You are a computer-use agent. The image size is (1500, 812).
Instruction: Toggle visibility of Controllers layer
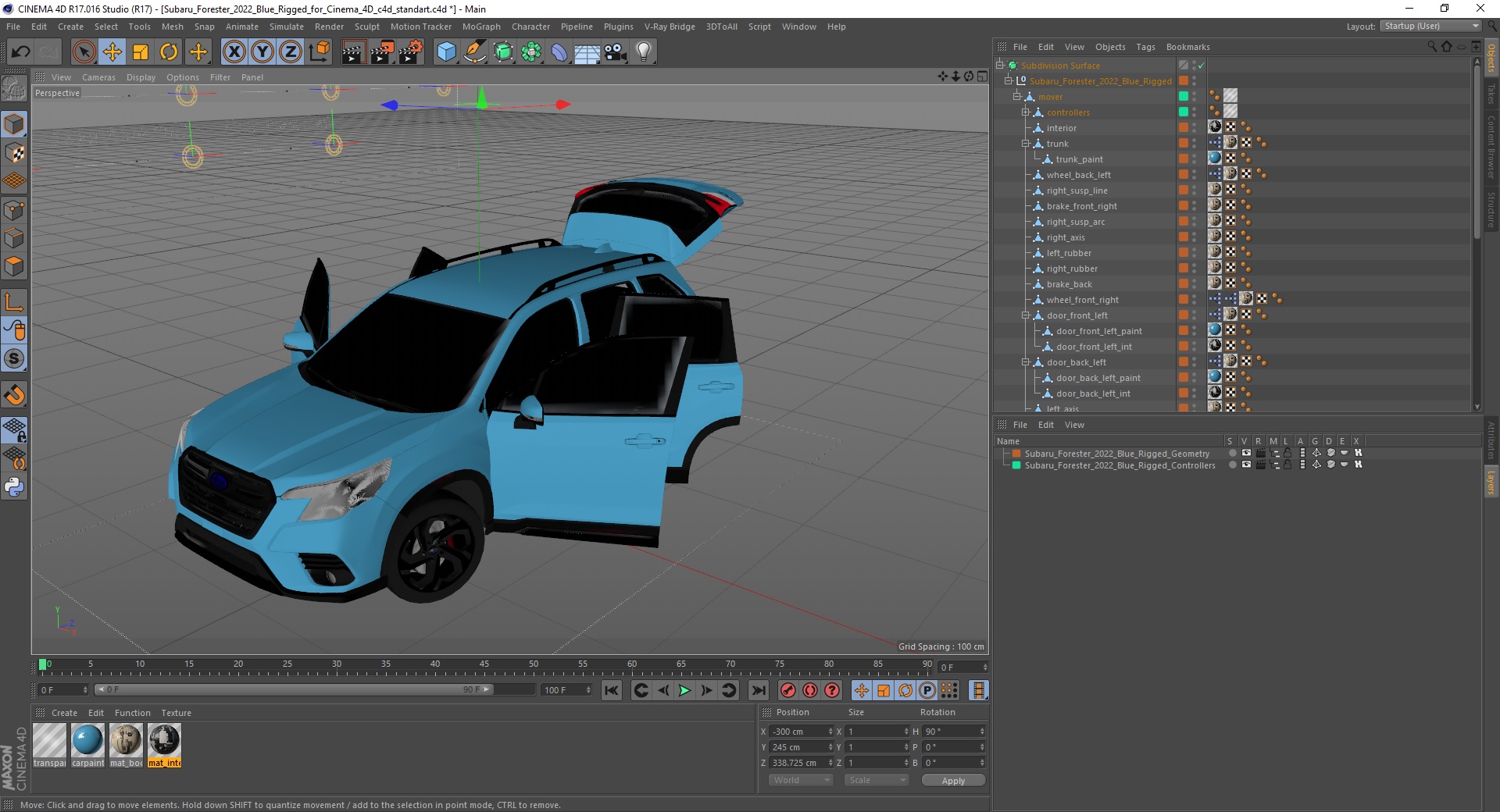(1246, 465)
